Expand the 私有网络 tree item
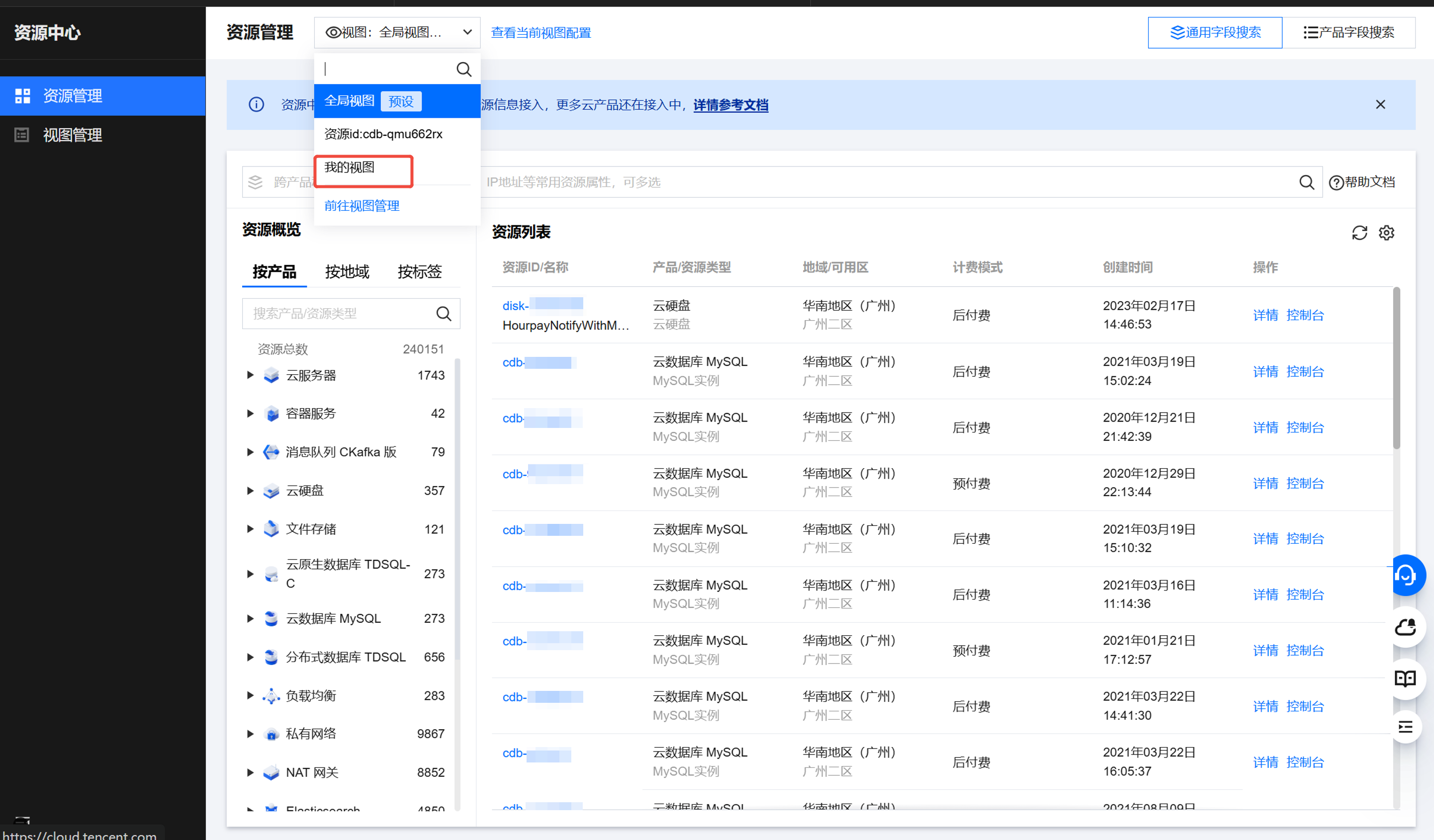Screen dimensions: 1434x840 [x=250, y=734]
